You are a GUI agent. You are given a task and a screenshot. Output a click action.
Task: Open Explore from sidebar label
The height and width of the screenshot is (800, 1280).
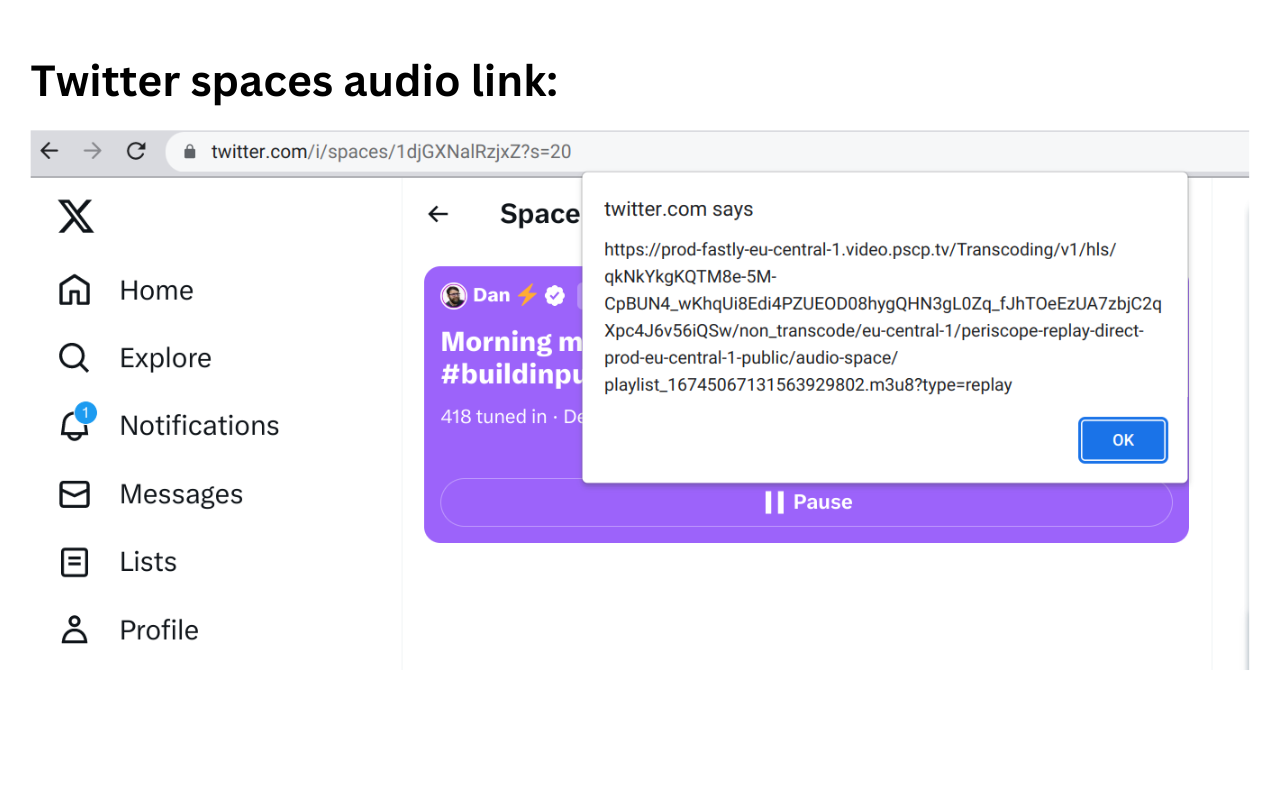166,358
